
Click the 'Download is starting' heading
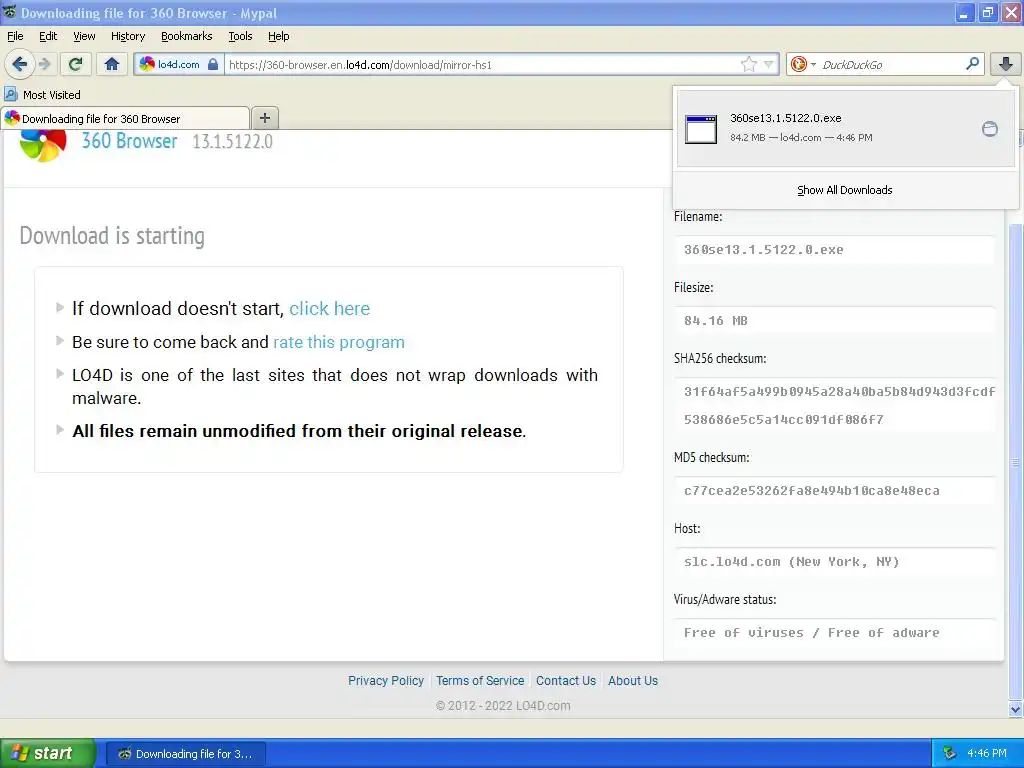point(112,236)
